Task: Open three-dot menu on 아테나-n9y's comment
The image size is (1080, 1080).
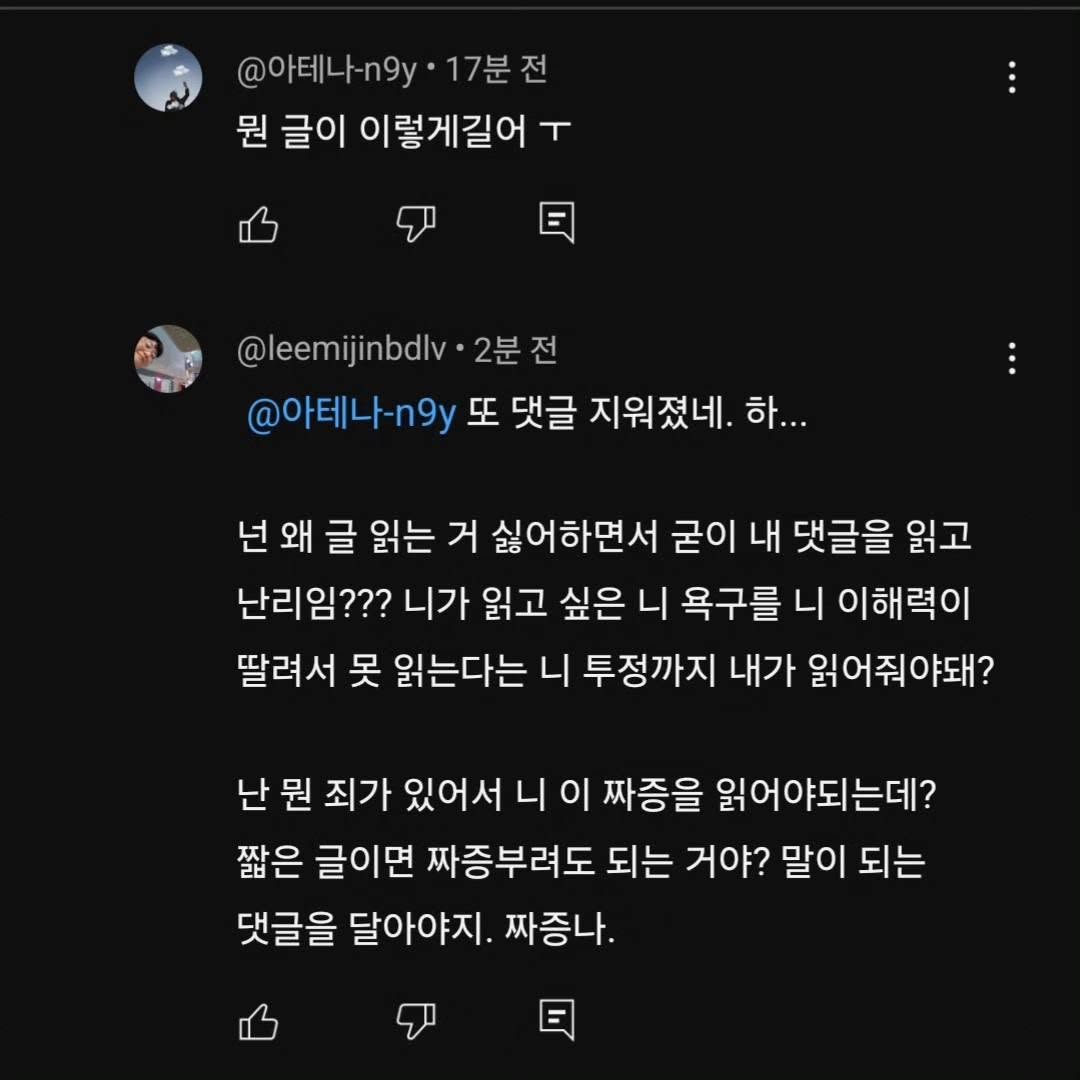Action: [1012, 77]
